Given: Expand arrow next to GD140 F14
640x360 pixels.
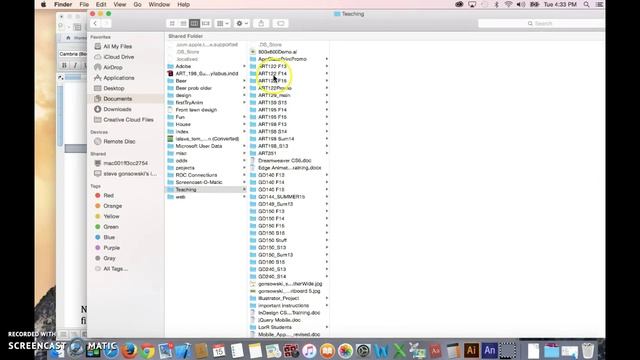Looking at the screenshot, I should (x=327, y=182).
